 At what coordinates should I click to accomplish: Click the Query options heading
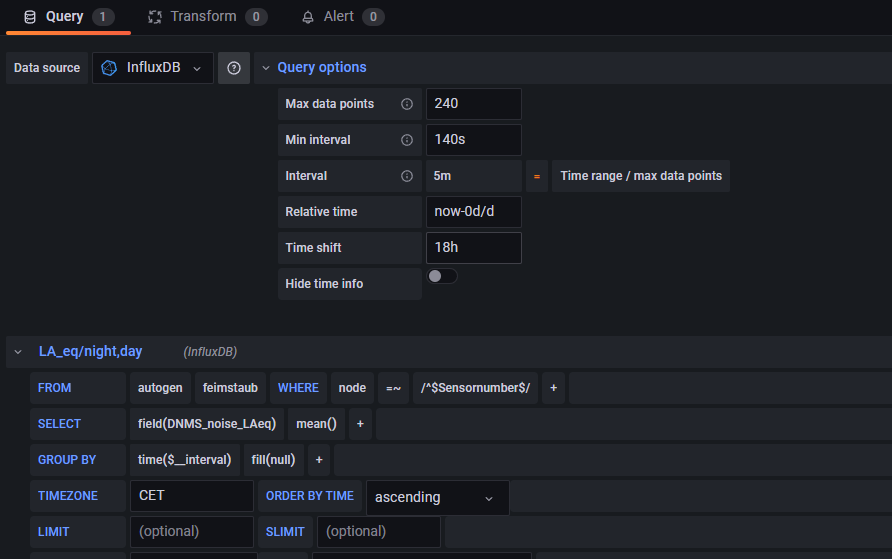(x=321, y=67)
